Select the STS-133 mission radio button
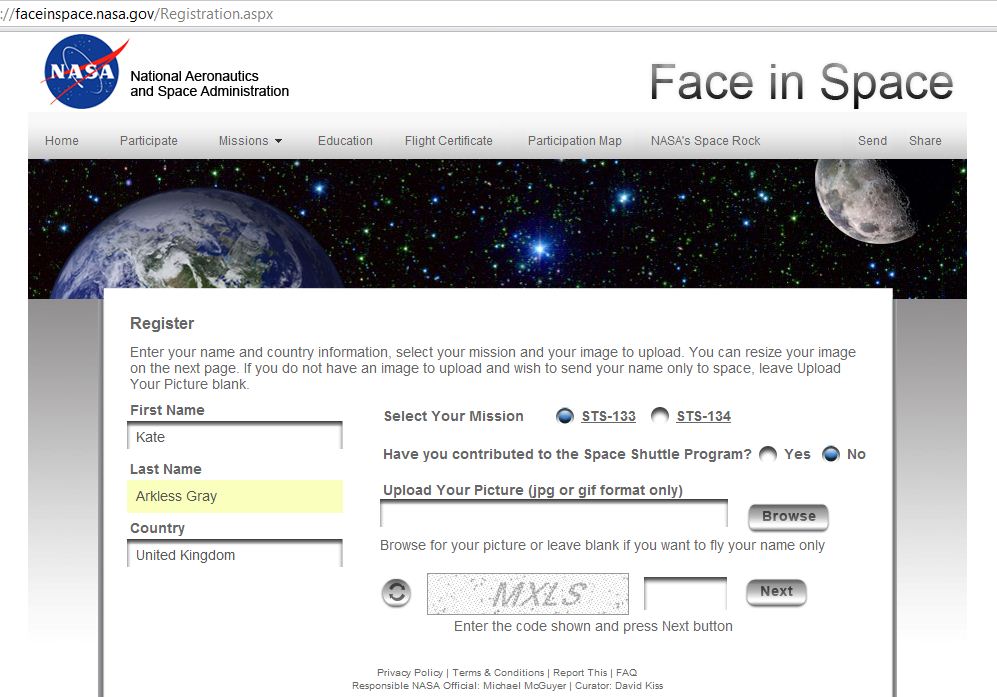The height and width of the screenshot is (697, 997). (565, 416)
